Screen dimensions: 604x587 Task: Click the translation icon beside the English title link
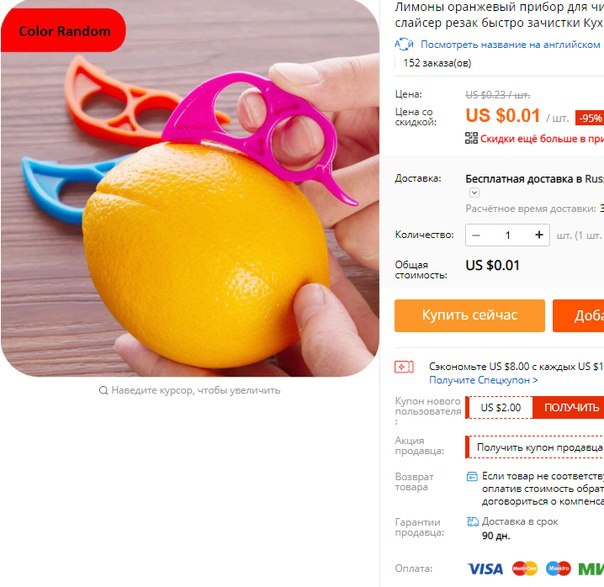[404, 44]
